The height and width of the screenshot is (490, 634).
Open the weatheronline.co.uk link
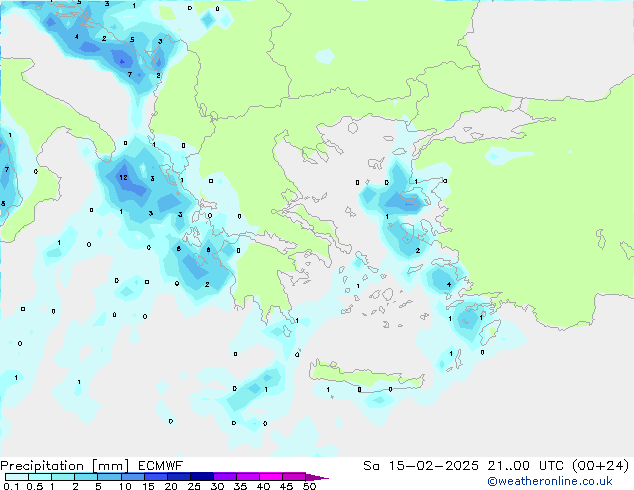pyautogui.click(x=550, y=481)
